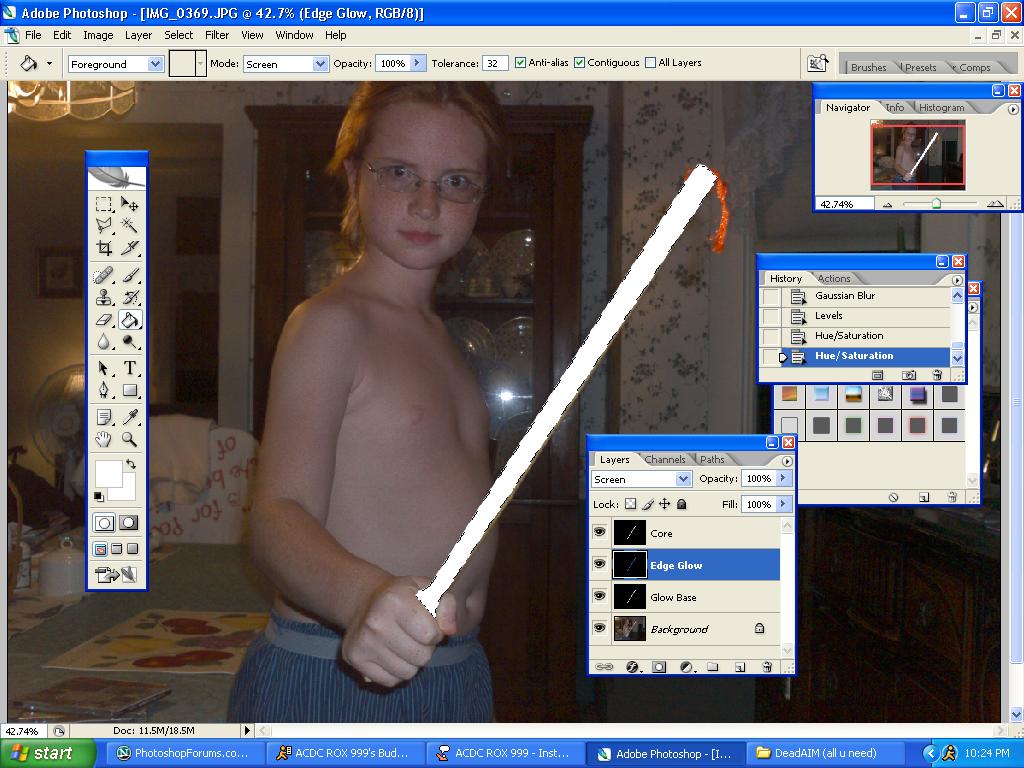Pick the Eyedropper tool

click(x=130, y=416)
